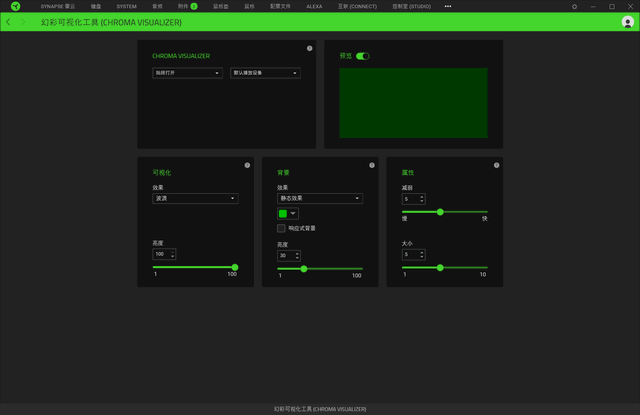Open help icon in the 可视化 panel
Viewport: 640px width, 415px height.
pyautogui.click(x=247, y=165)
